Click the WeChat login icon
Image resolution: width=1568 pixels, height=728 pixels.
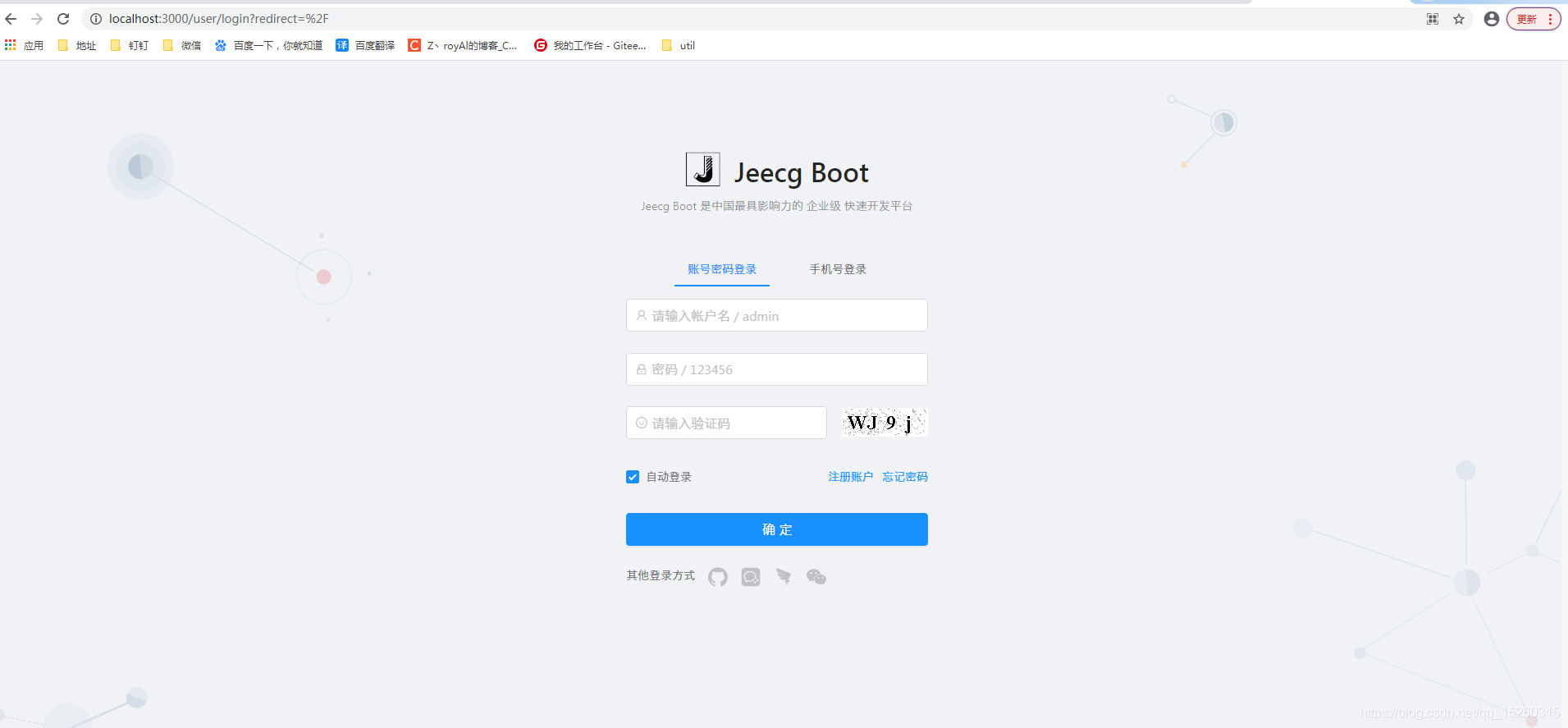click(816, 577)
